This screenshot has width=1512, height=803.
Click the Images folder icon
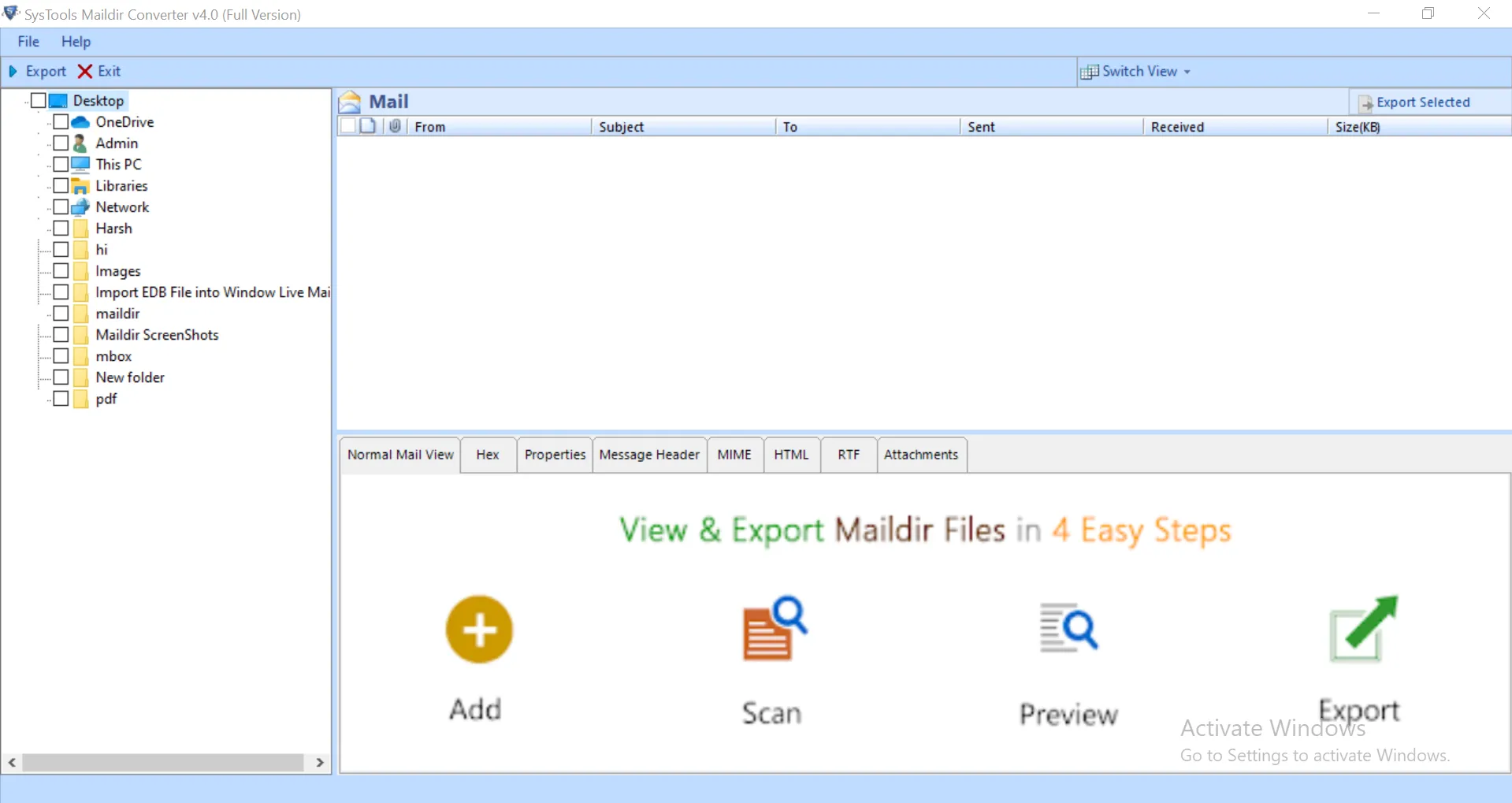(x=80, y=271)
